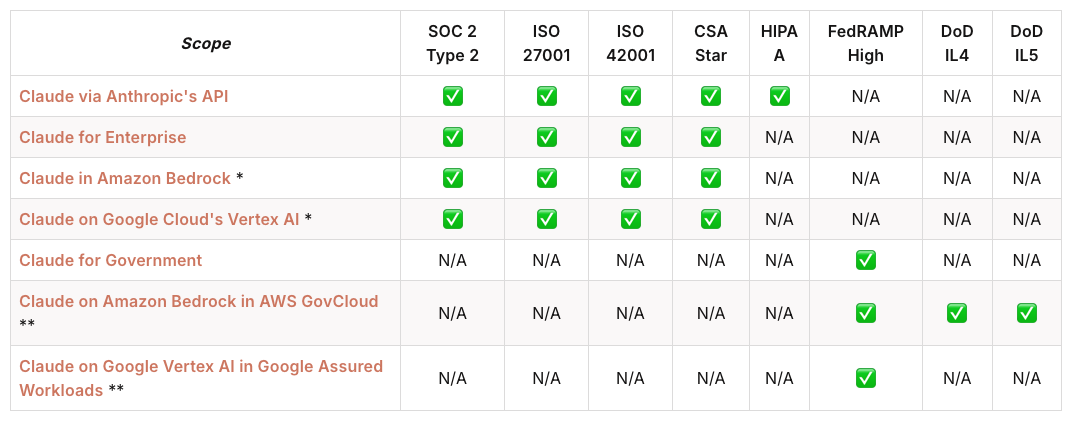The height and width of the screenshot is (422, 1073).
Task: Click ISO 42001 checkmark for Claude via Anthropic's API
Action: [630, 96]
